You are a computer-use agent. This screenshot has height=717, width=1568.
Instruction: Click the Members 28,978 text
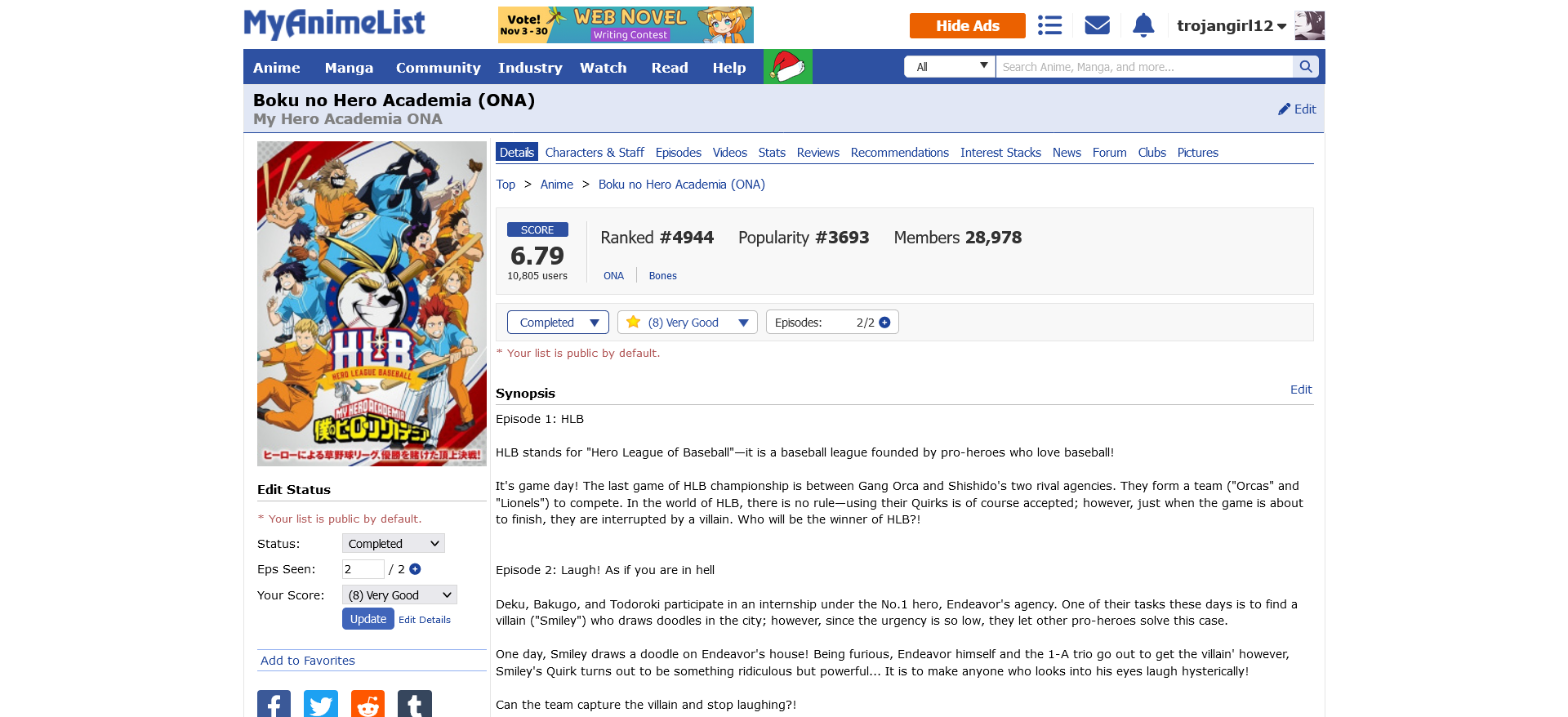(x=958, y=238)
